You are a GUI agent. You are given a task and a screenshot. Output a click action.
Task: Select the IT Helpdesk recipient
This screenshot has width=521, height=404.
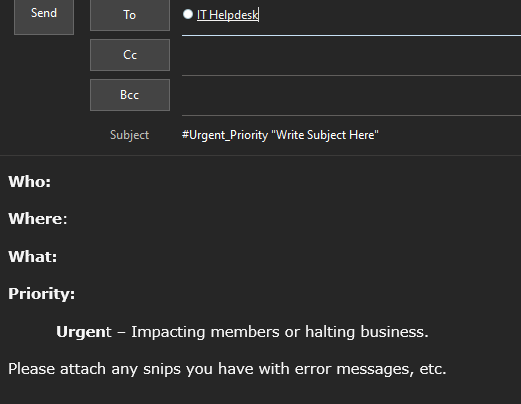[227, 15]
